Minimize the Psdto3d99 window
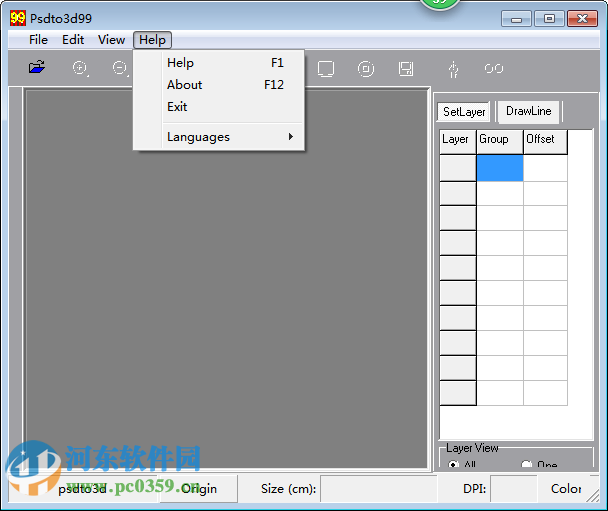608x511 pixels. pos(516,19)
